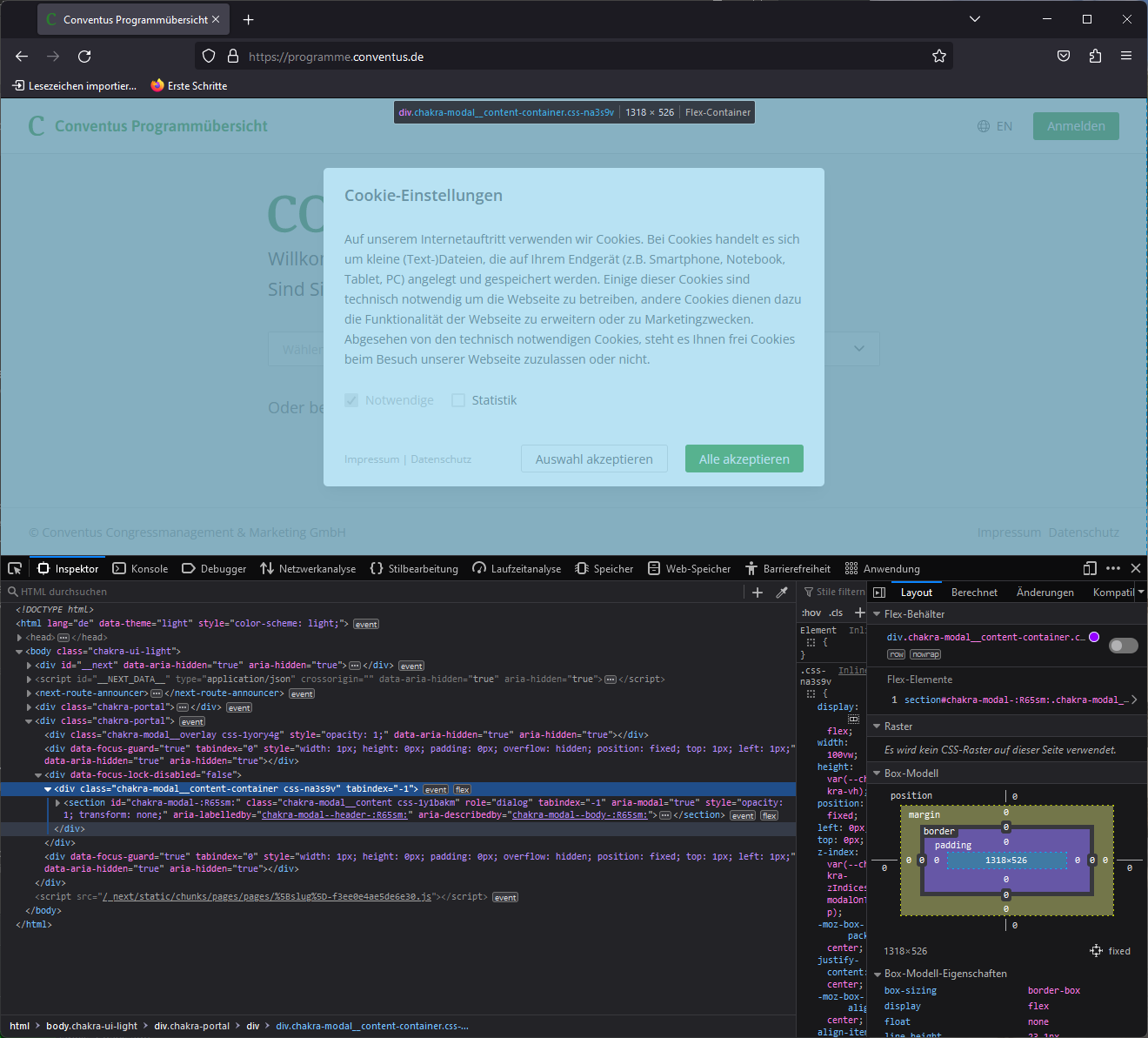Expand the head node in the Inspector
The height and width of the screenshot is (1038, 1148).
pyautogui.click(x=18, y=637)
